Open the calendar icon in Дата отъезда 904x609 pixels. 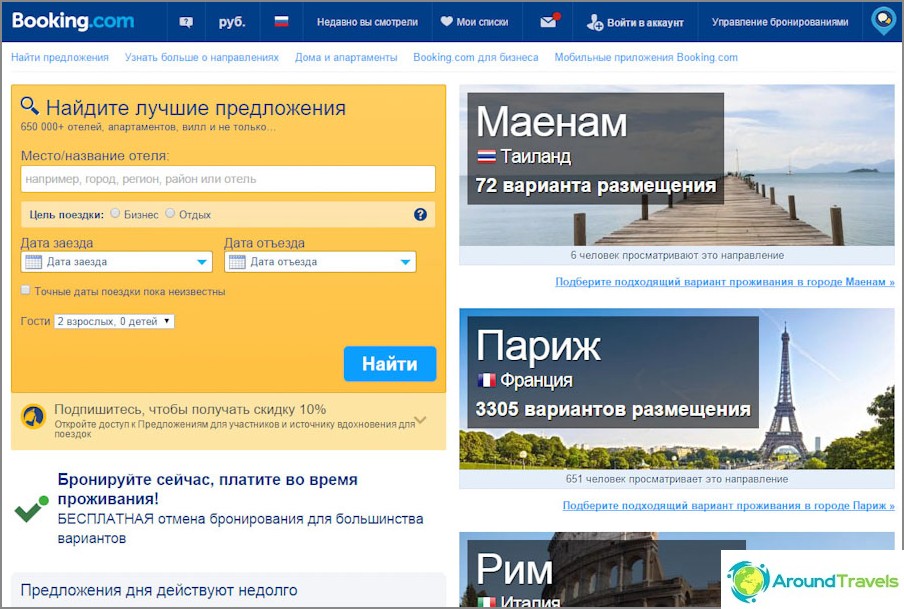pos(237,262)
